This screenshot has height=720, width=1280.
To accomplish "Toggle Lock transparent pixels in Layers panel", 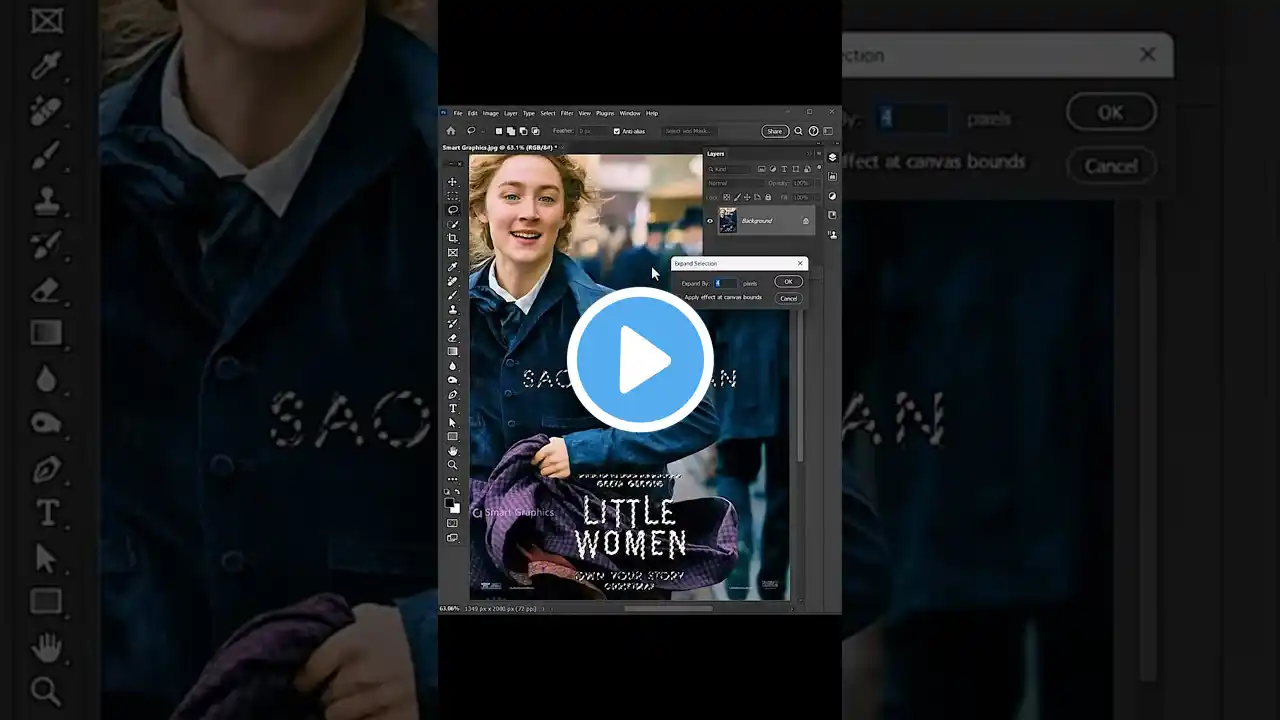I will 727,197.
